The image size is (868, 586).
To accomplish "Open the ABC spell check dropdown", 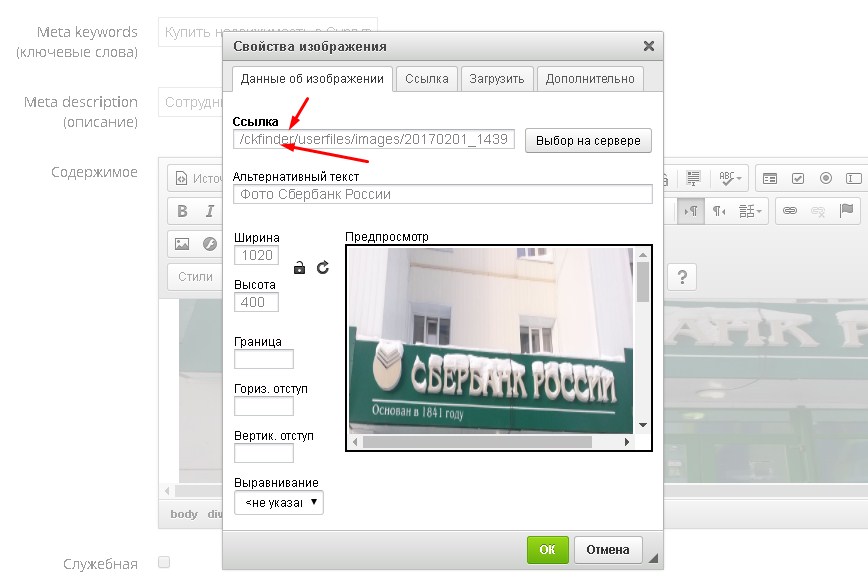I will (730, 178).
